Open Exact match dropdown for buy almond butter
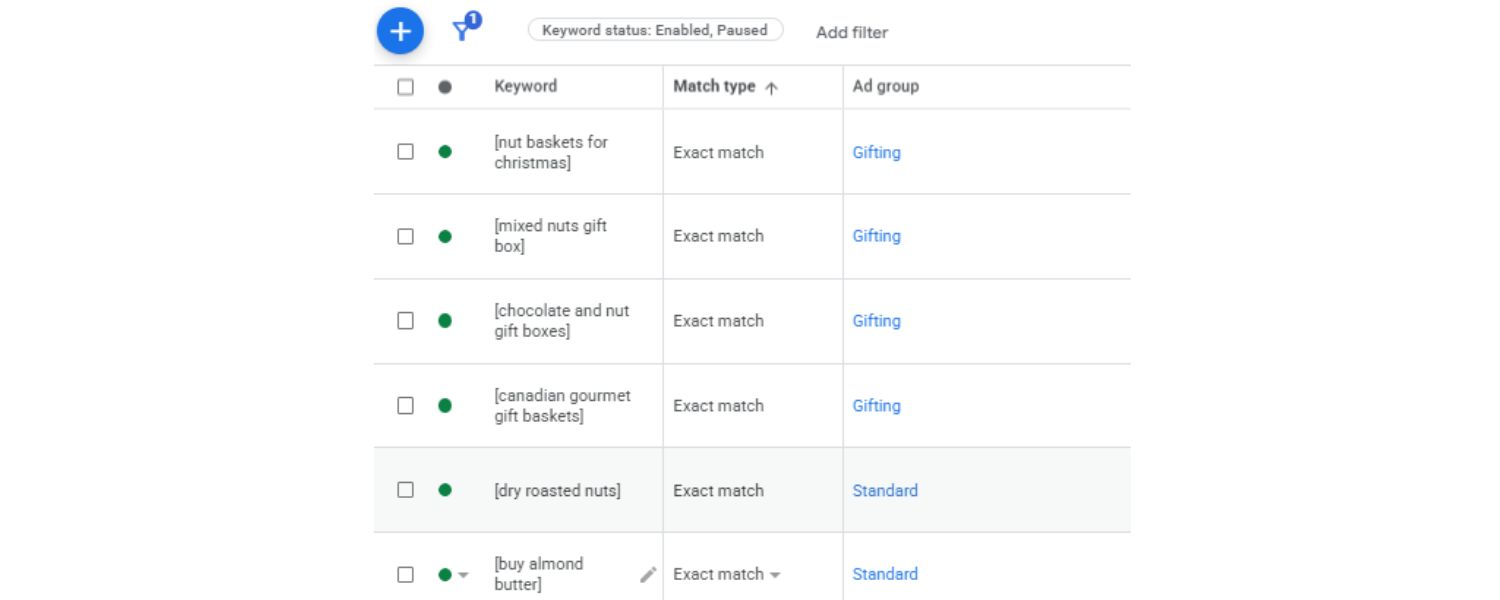 coord(775,575)
